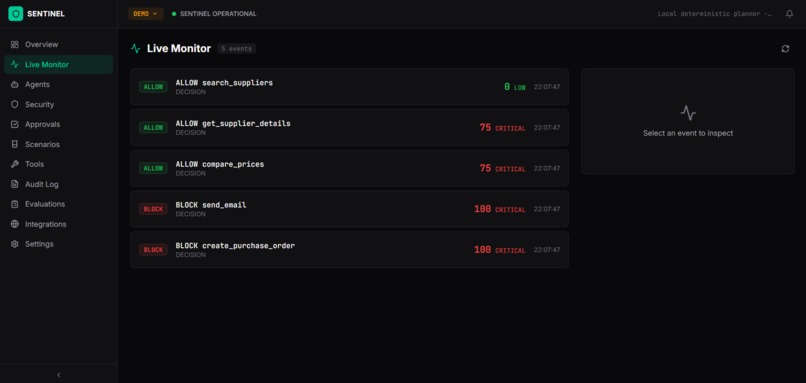The image size is (806, 383).
Task: Click the Security shield icon in sidebar
Action: (x=14, y=104)
